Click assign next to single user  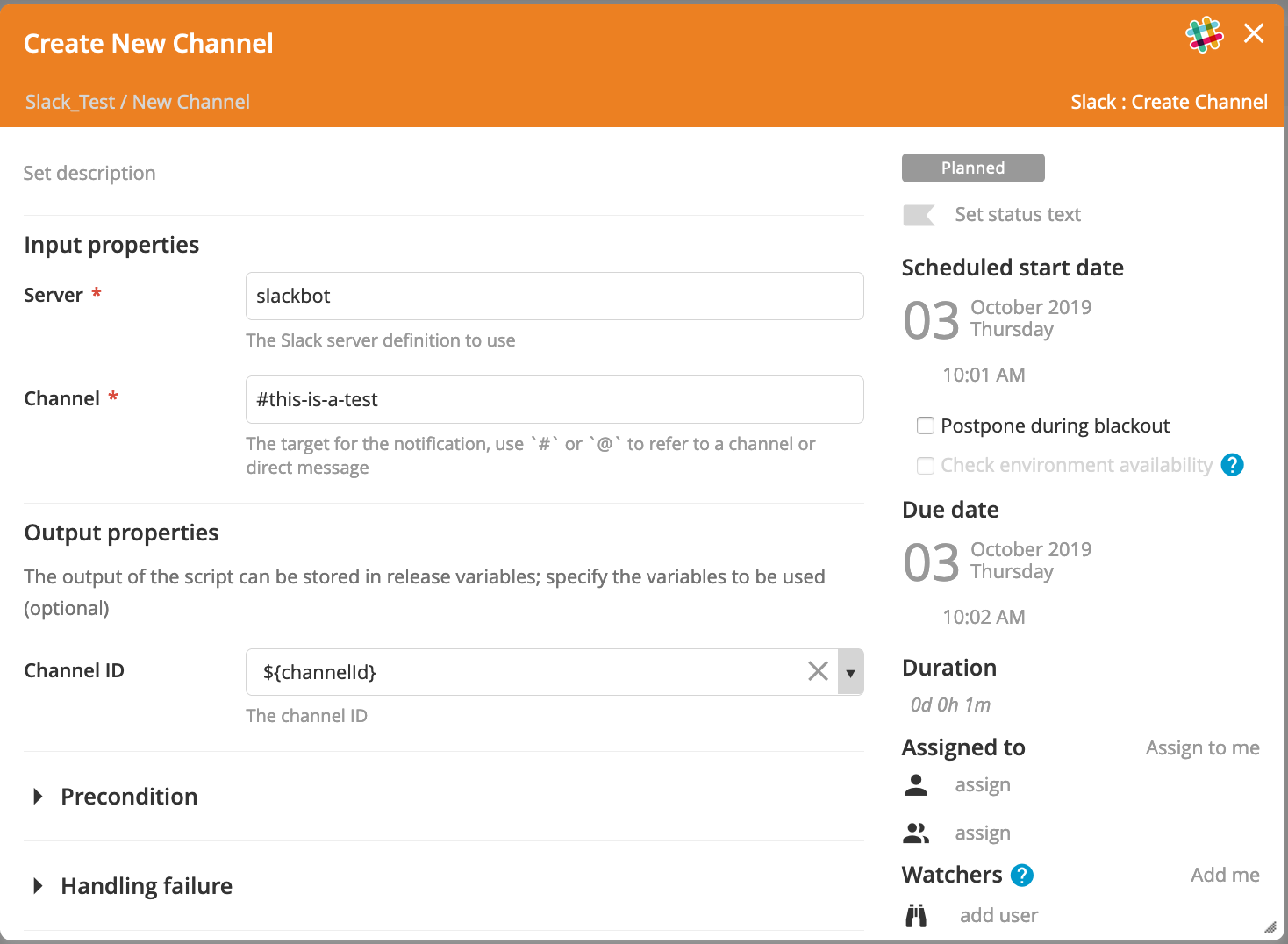(983, 785)
